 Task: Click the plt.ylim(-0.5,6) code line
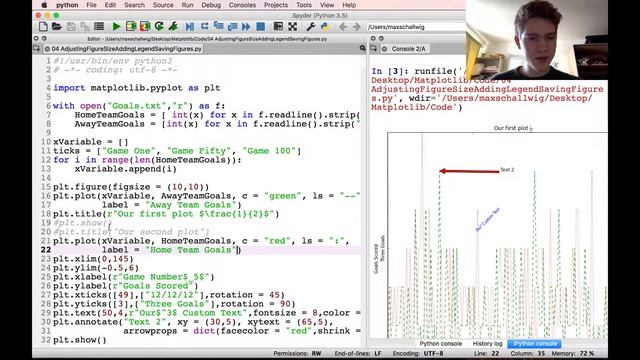(x=96, y=268)
